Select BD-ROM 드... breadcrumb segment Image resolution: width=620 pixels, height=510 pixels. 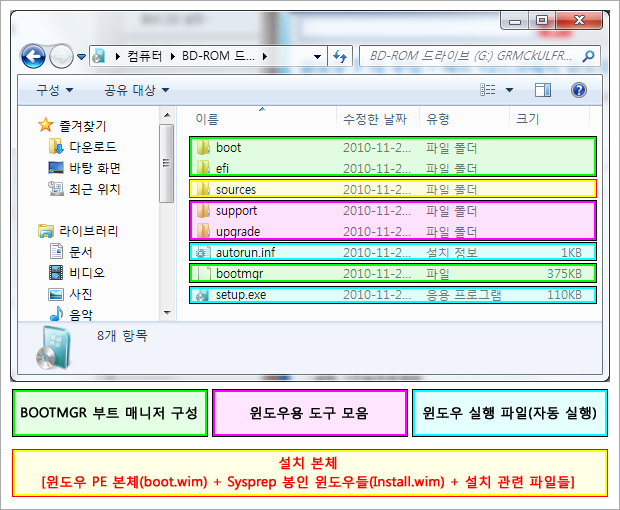point(218,56)
